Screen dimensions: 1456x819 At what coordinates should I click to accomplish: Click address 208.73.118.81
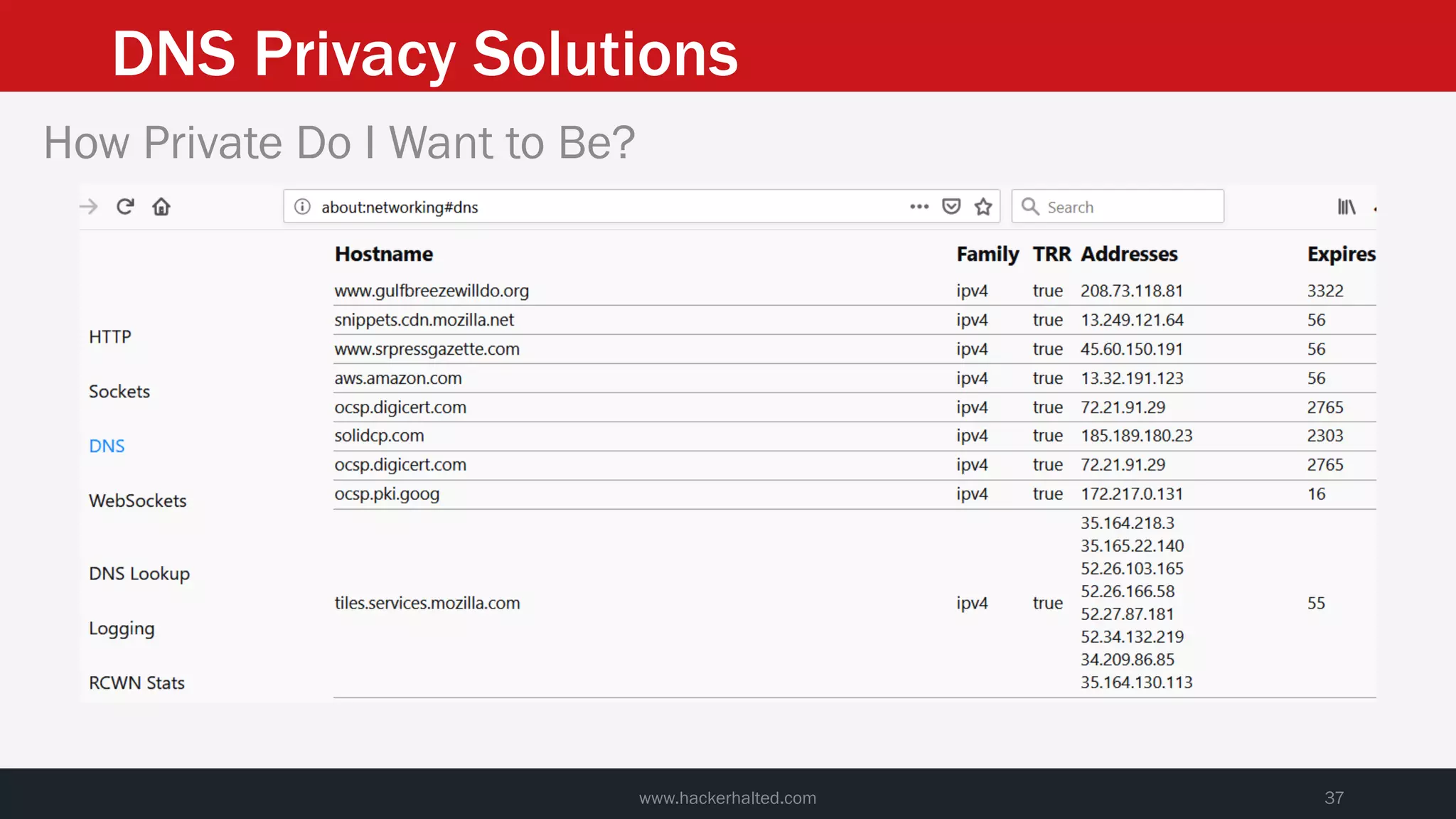(x=1132, y=291)
